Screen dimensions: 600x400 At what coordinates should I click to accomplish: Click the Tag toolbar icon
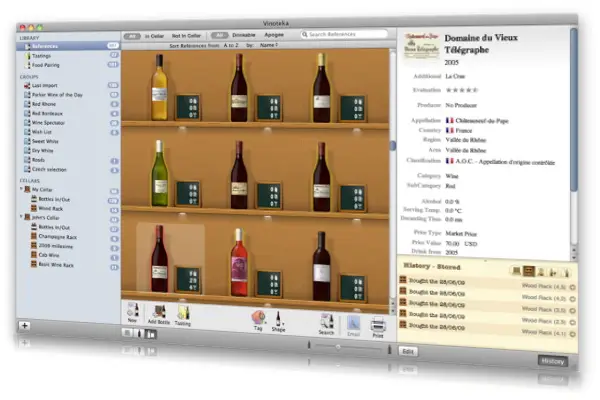click(258, 321)
